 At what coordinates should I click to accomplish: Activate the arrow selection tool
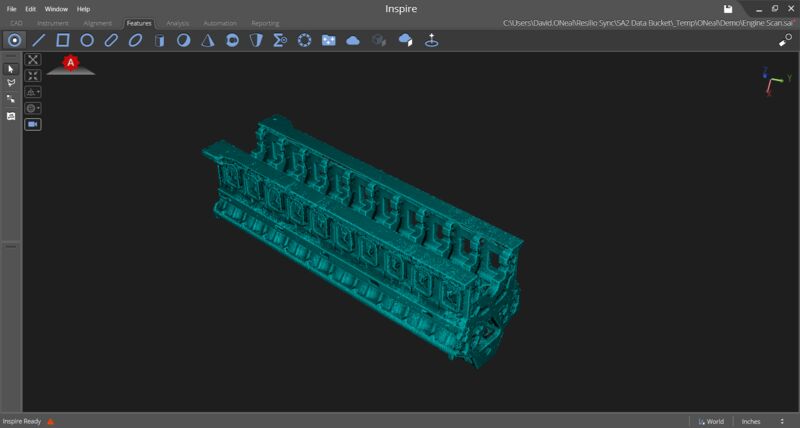pyautogui.click(x=11, y=69)
